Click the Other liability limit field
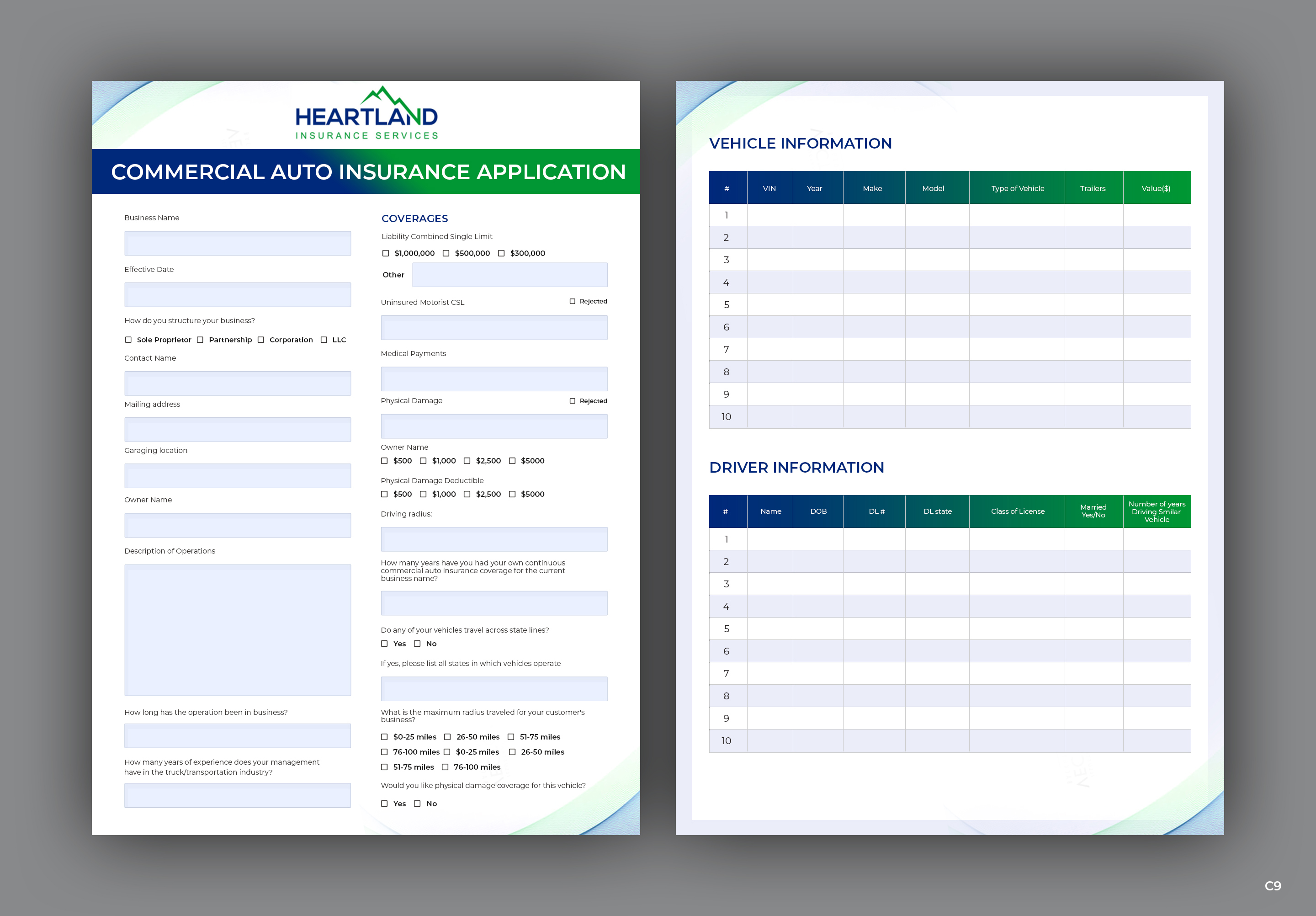The image size is (1316, 916). (509, 275)
